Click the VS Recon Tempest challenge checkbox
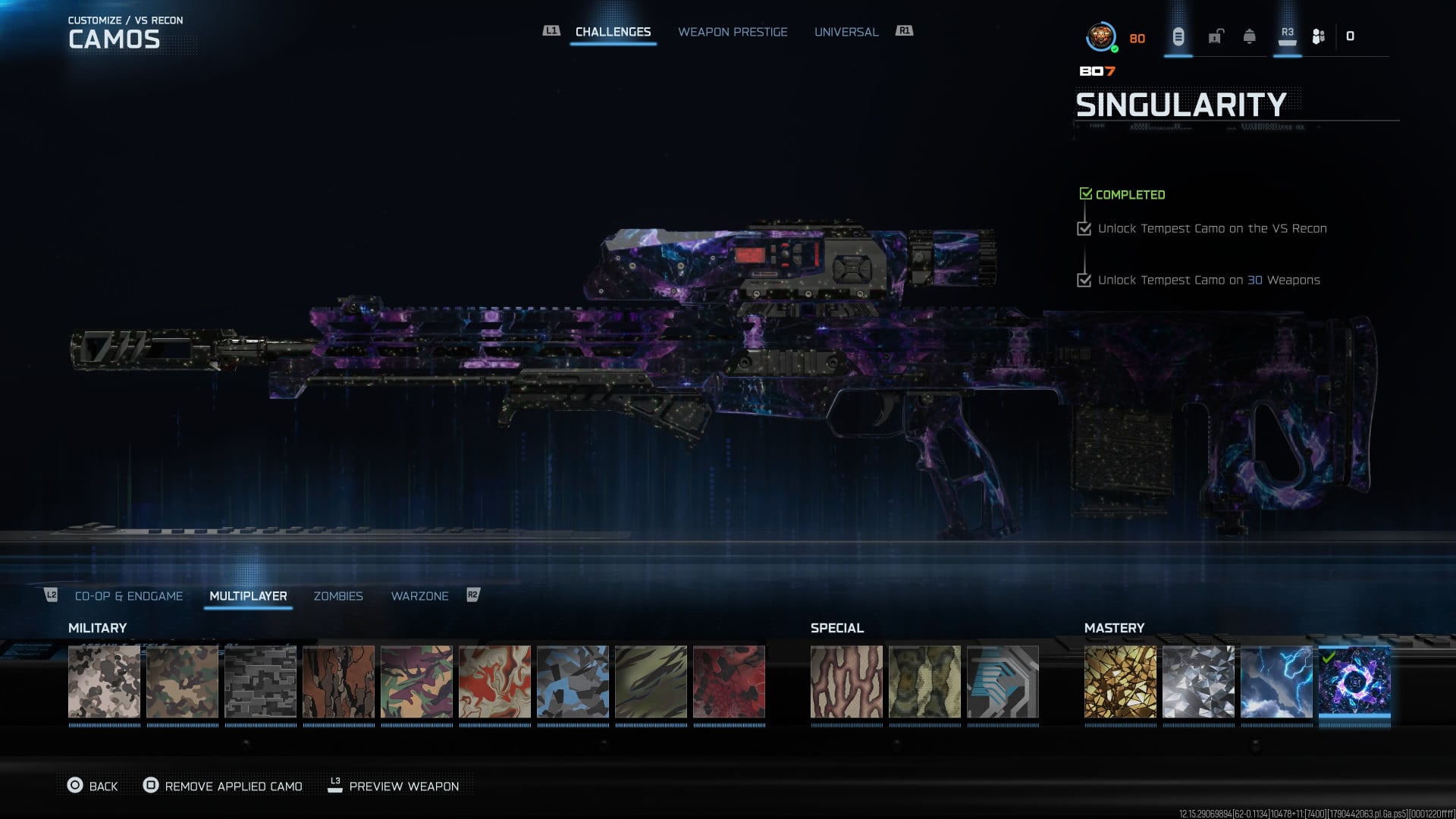Image resolution: width=1456 pixels, height=819 pixels. pos(1084,228)
